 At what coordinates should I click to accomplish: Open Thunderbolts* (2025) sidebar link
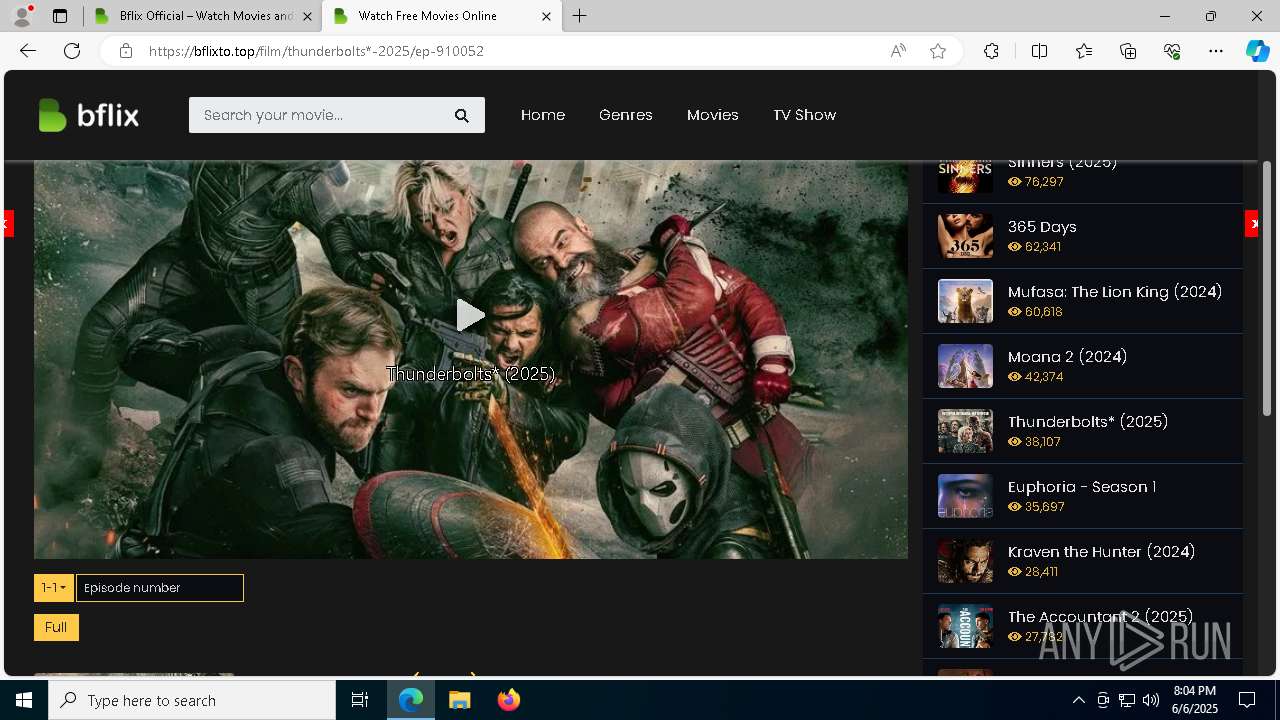(x=1088, y=422)
